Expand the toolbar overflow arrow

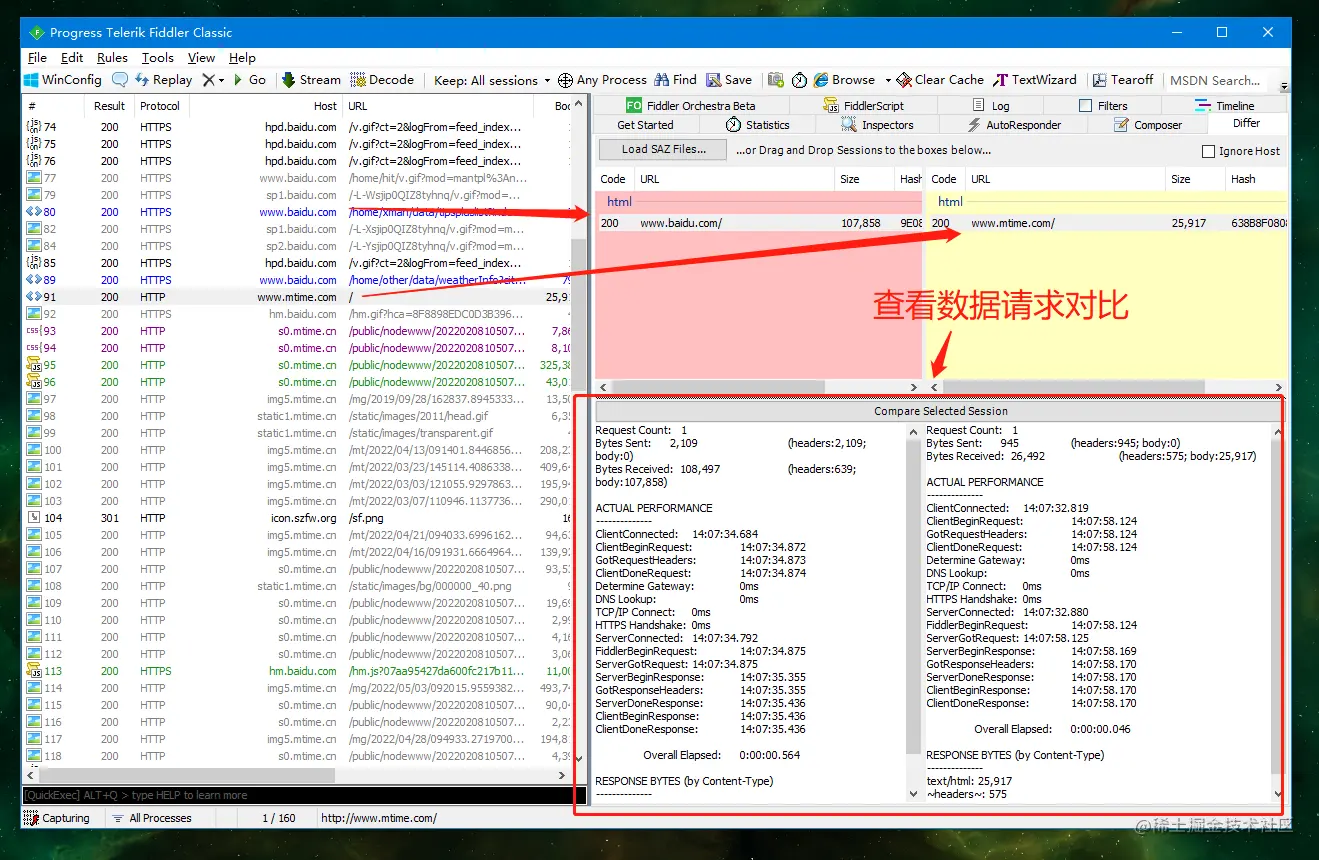[1284, 87]
